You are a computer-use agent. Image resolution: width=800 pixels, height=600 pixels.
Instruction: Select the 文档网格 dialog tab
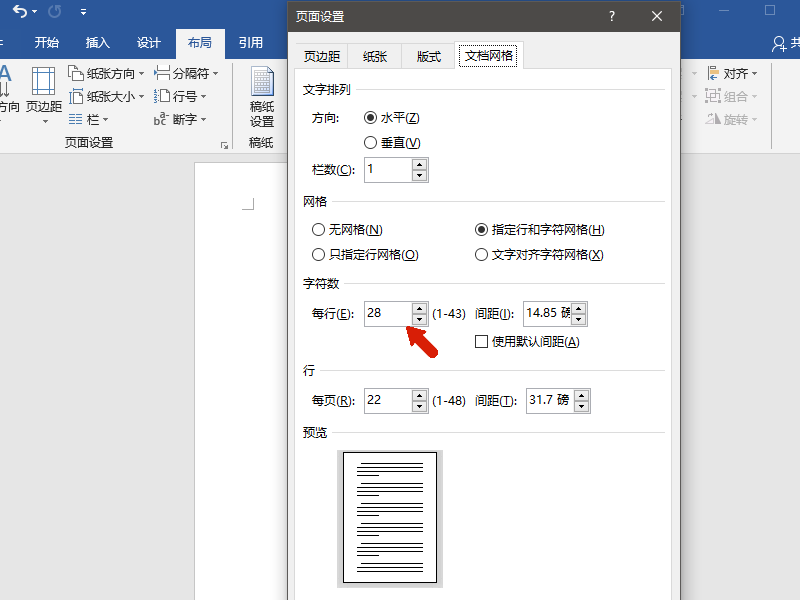488,55
